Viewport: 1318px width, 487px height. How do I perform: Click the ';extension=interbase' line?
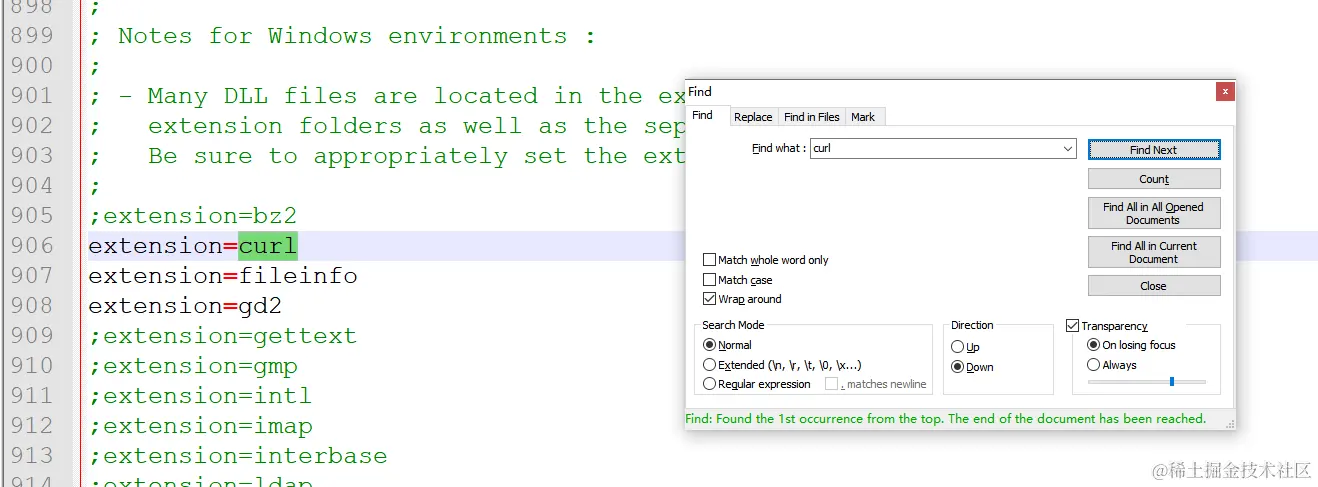pos(238,456)
